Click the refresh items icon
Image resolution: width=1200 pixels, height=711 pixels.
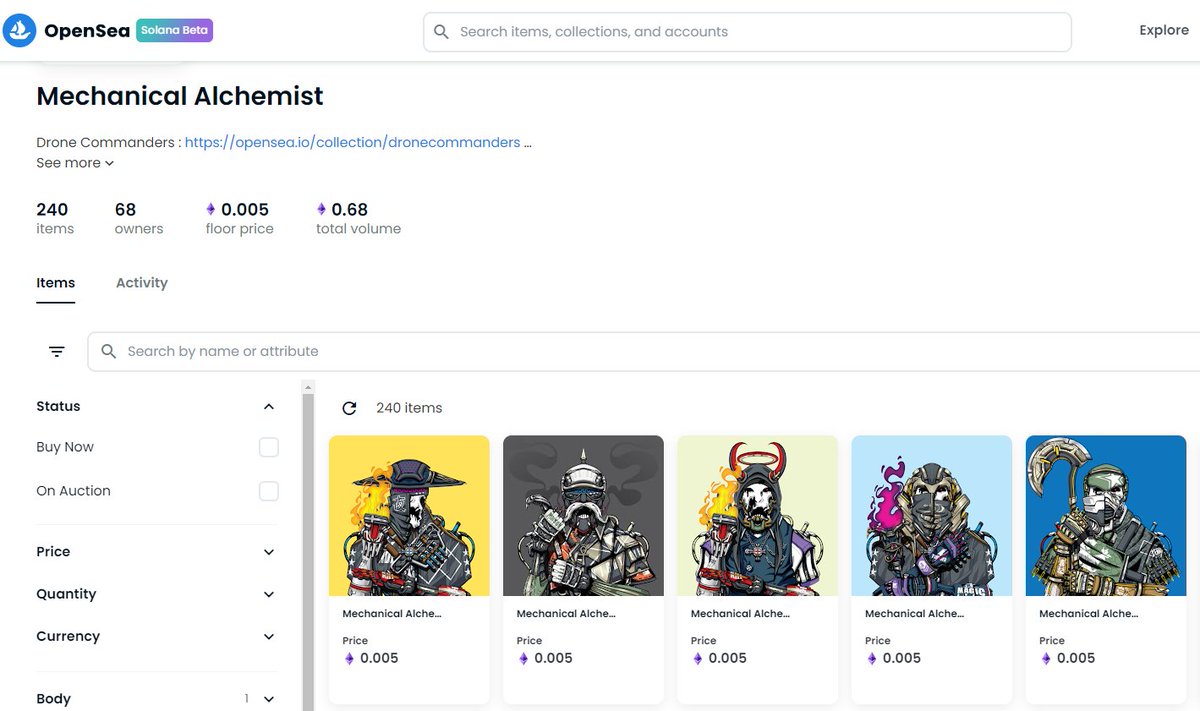pyautogui.click(x=349, y=408)
